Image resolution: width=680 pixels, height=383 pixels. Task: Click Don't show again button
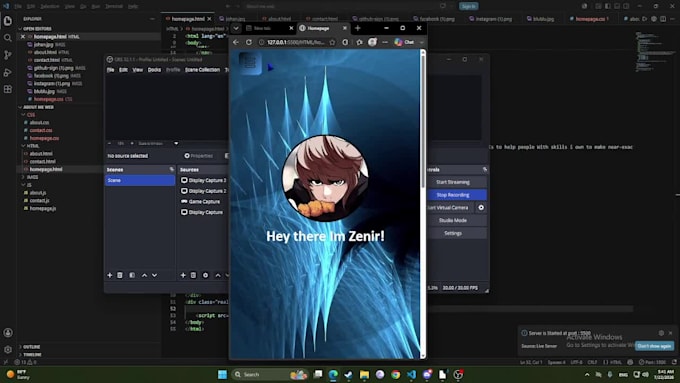click(x=654, y=346)
